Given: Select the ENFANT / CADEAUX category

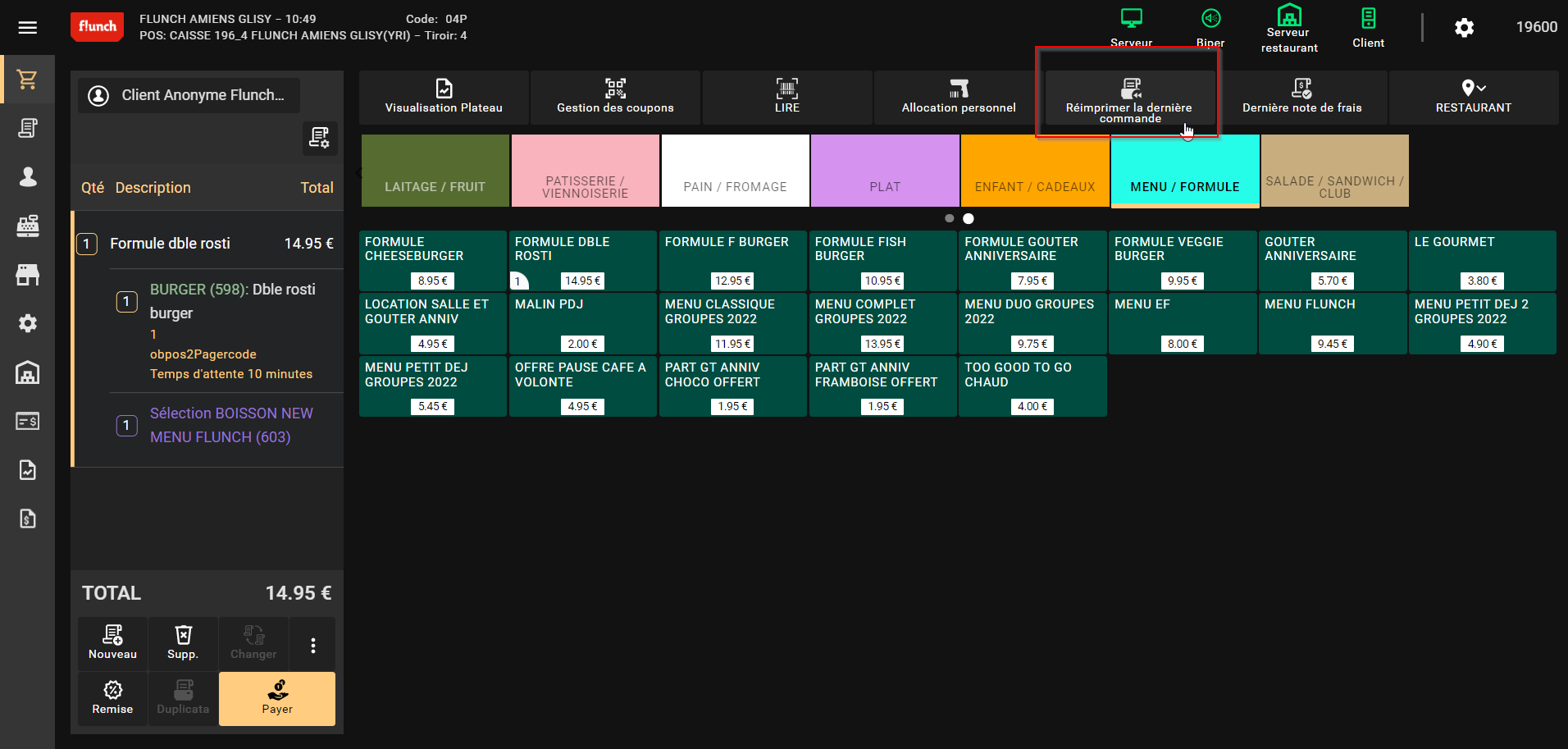Looking at the screenshot, I should [x=1035, y=171].
